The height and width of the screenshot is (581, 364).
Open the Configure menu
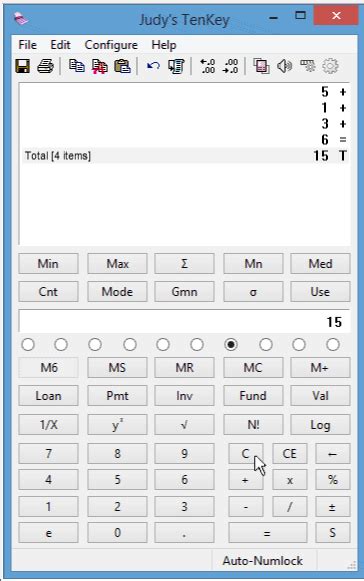click(x=111, y=45)
